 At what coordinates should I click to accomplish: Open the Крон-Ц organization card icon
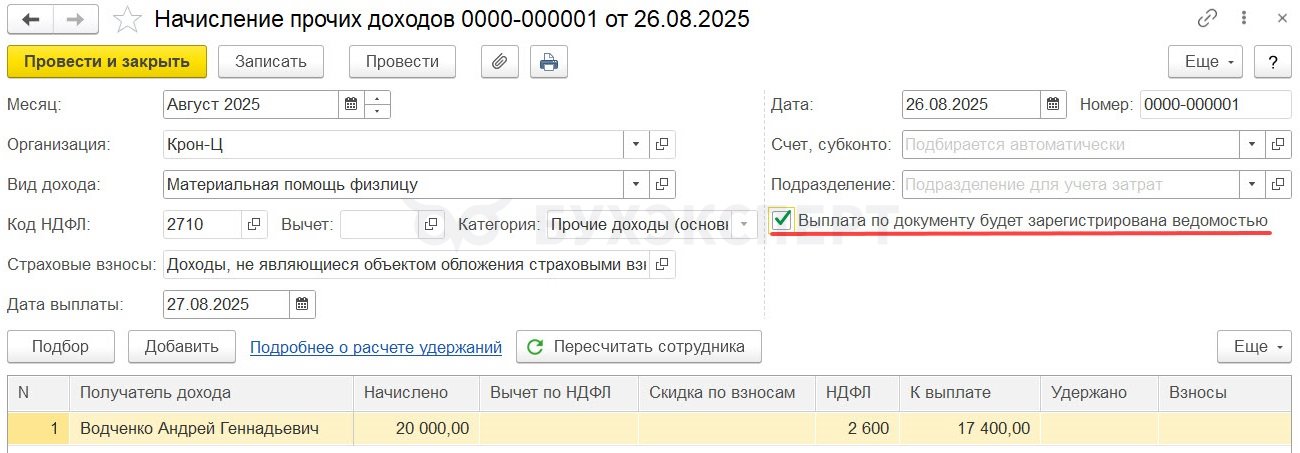coord(662,144)
